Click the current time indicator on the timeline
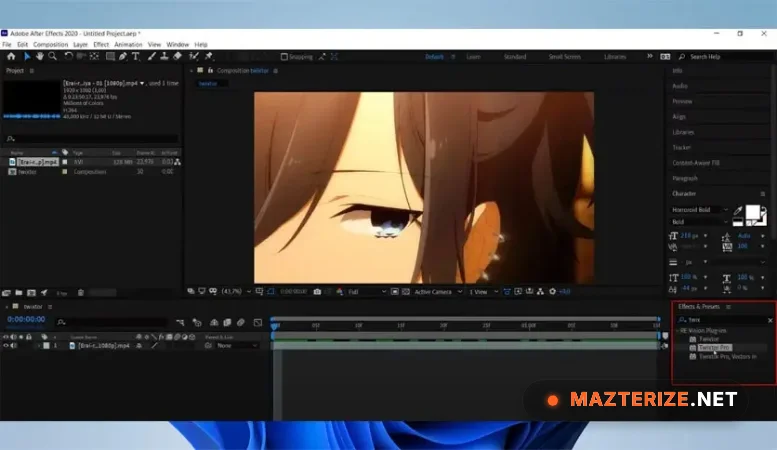The width and height of the screenshot is (777, 450). [x=274, y=325]
